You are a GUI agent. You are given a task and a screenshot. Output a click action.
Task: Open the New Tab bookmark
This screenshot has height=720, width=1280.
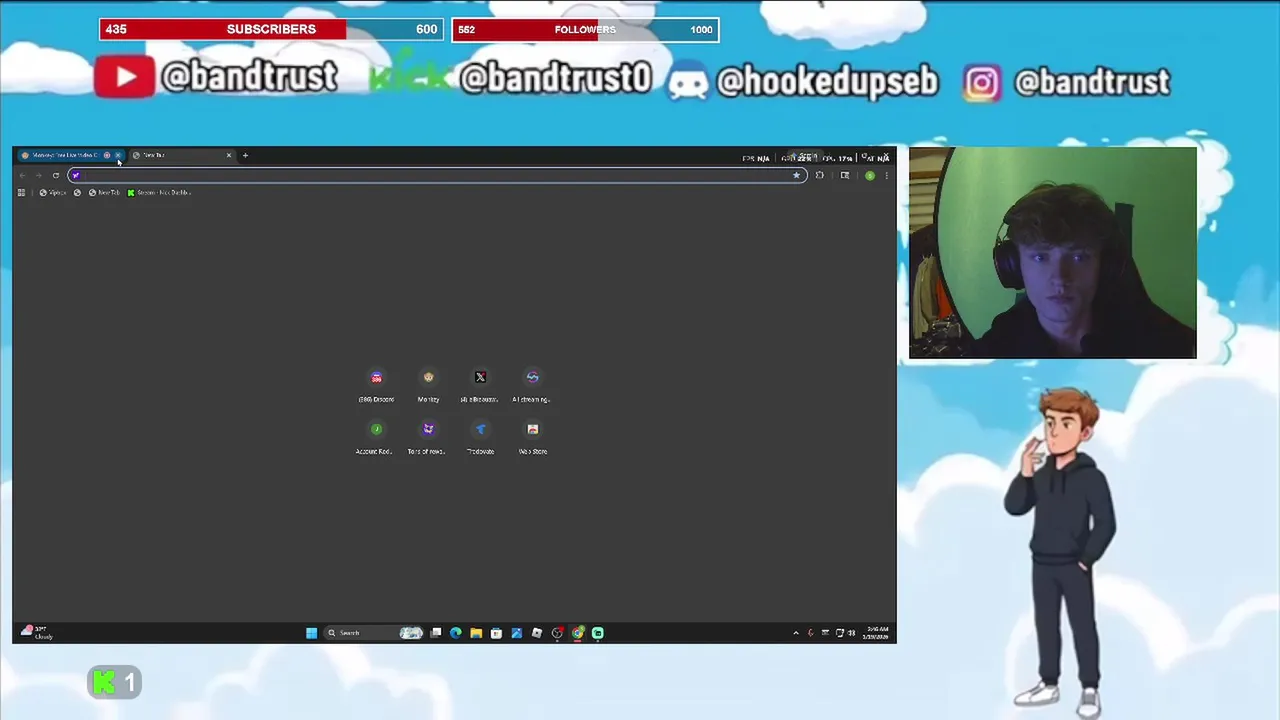tap(104, 192)
